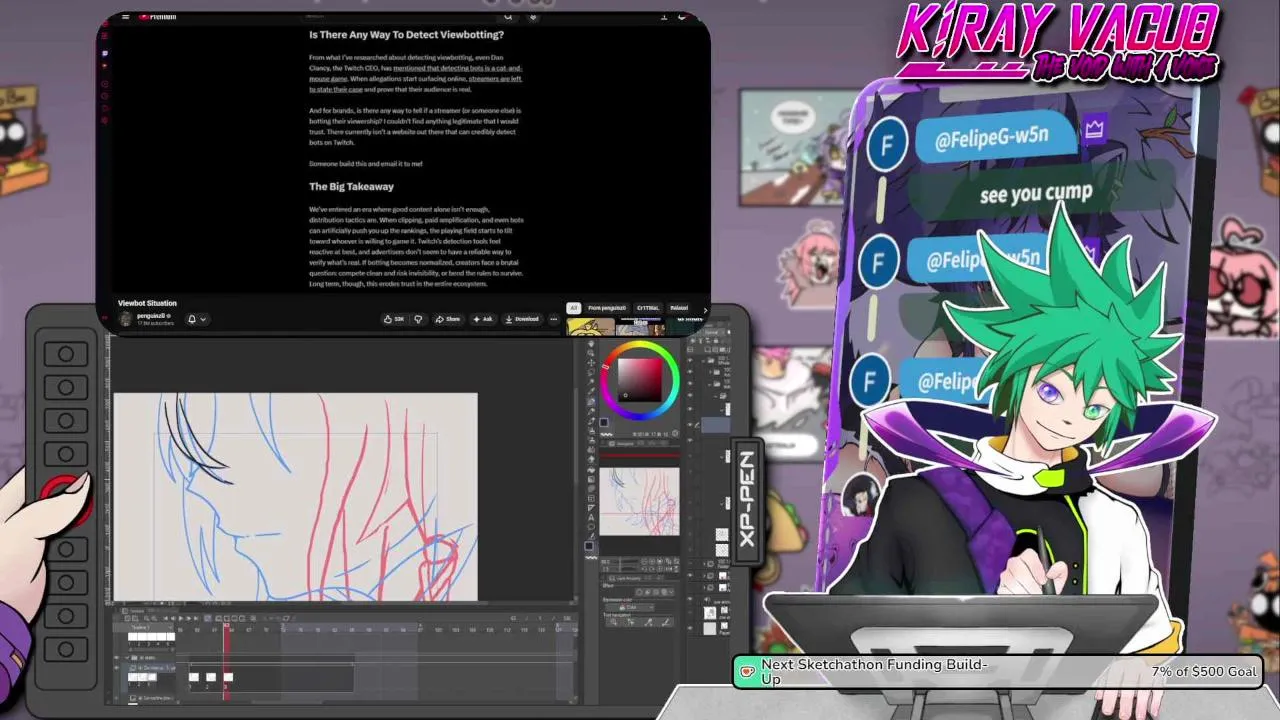Like the Viewbot Situation video

click(x=394, y=319)
